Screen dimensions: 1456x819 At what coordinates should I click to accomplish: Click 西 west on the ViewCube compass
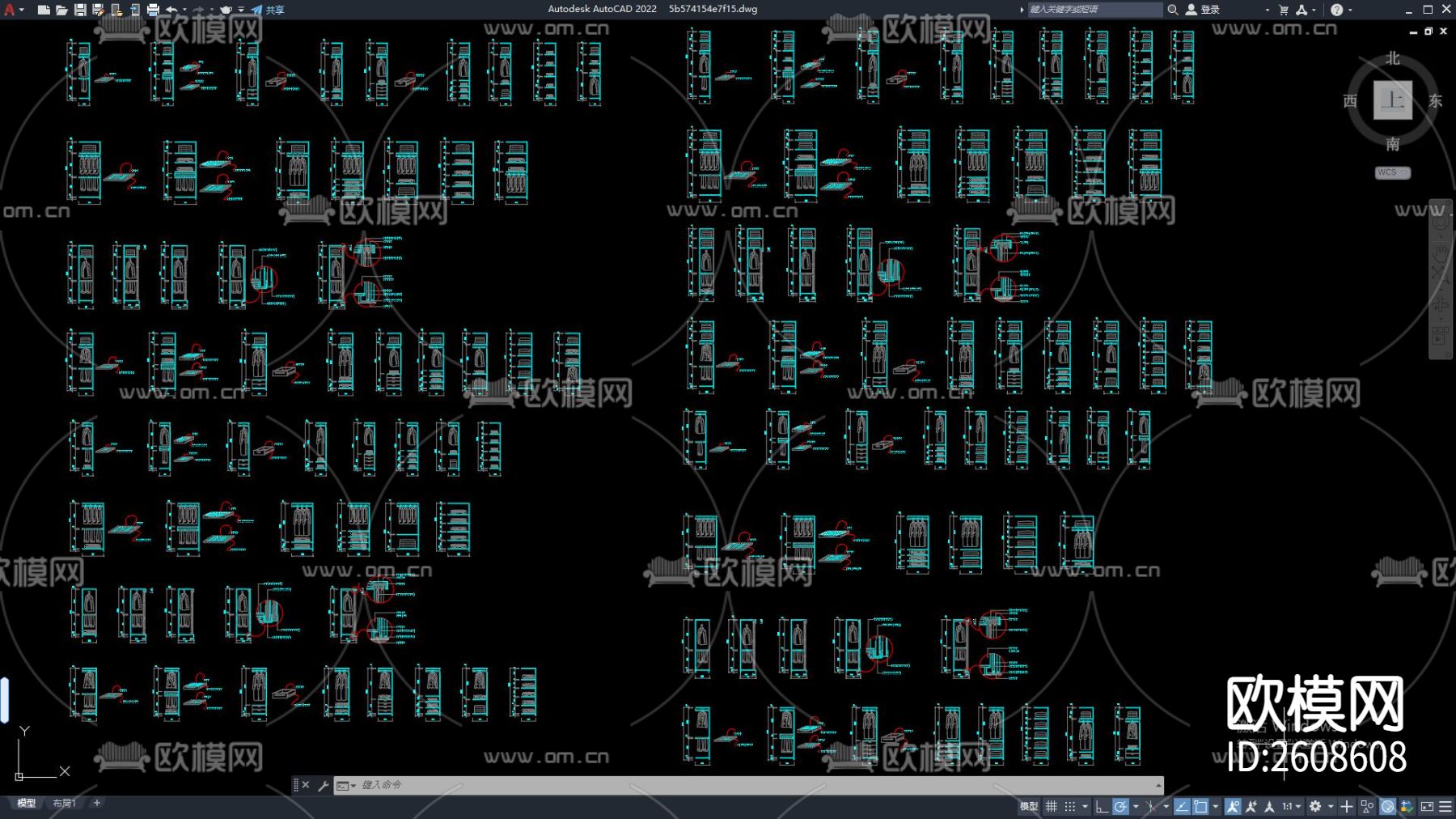click(1350, 101)
